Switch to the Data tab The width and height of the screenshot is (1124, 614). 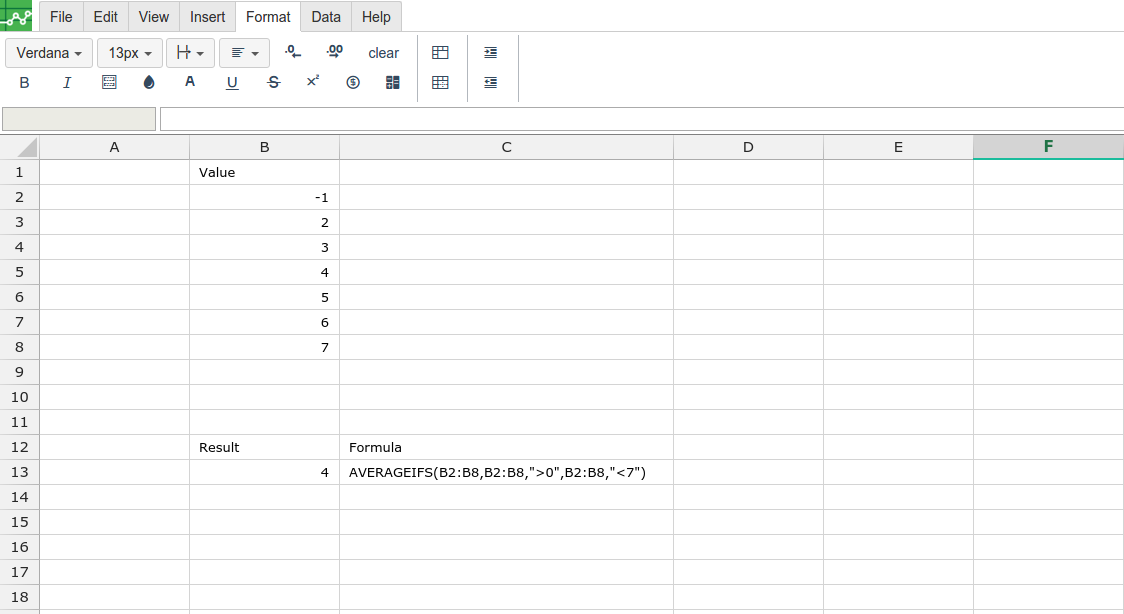coord(326,17)
